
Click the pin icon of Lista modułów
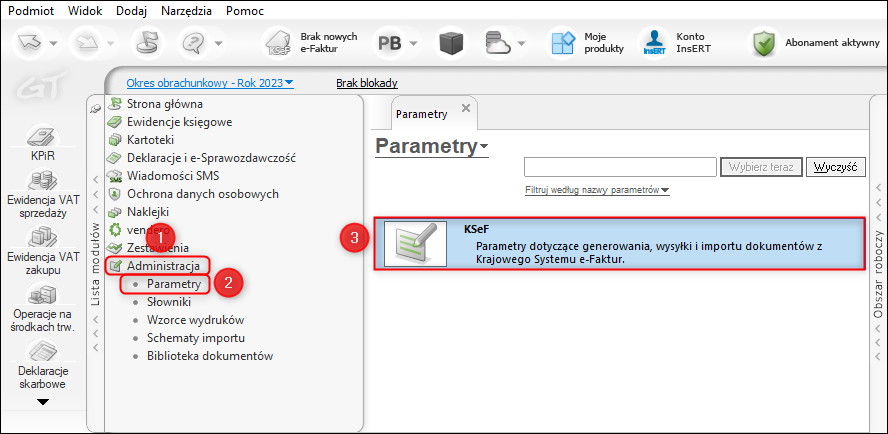[x=95, y=109]
